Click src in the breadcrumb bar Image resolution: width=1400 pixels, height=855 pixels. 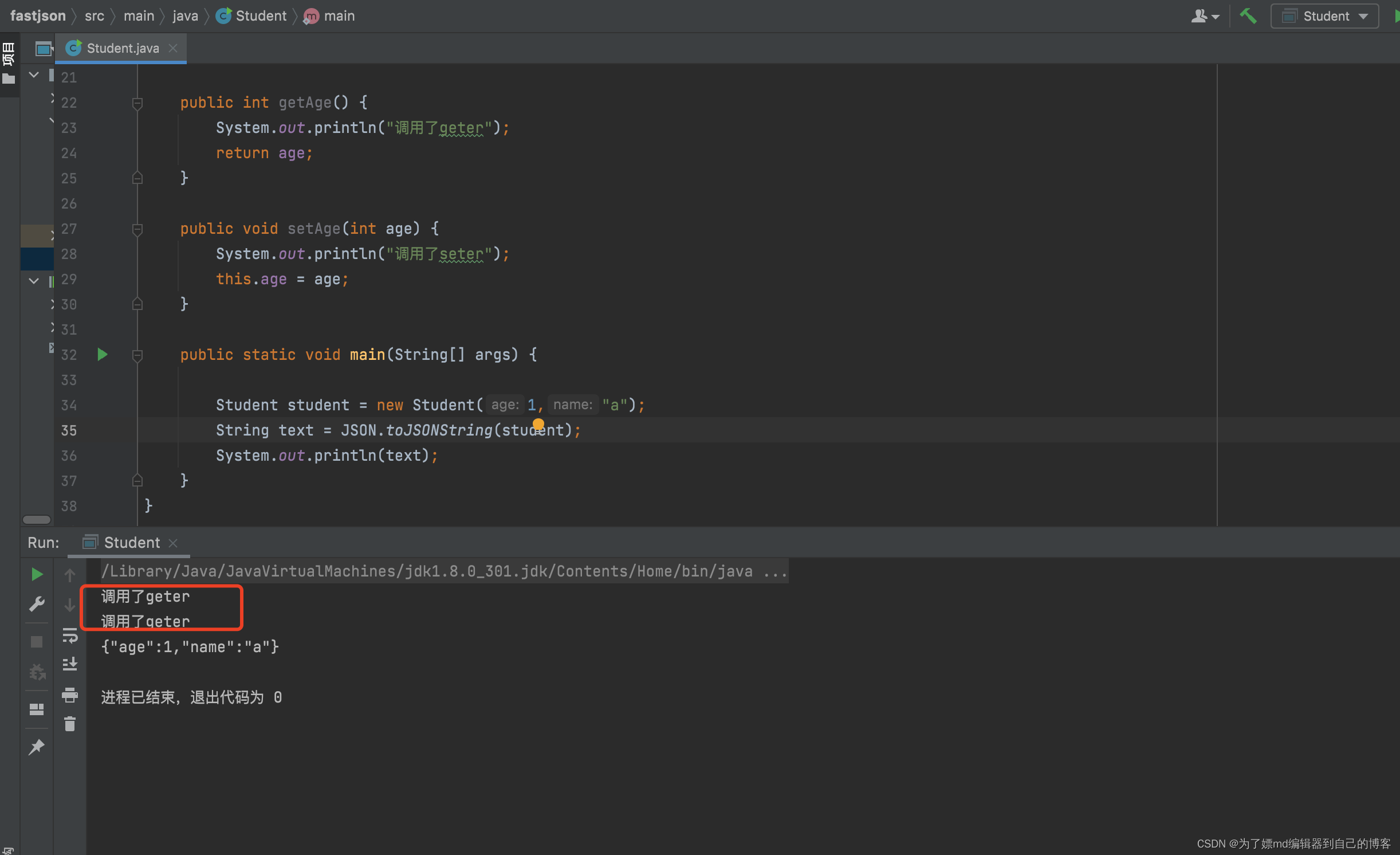pos(95,15)
